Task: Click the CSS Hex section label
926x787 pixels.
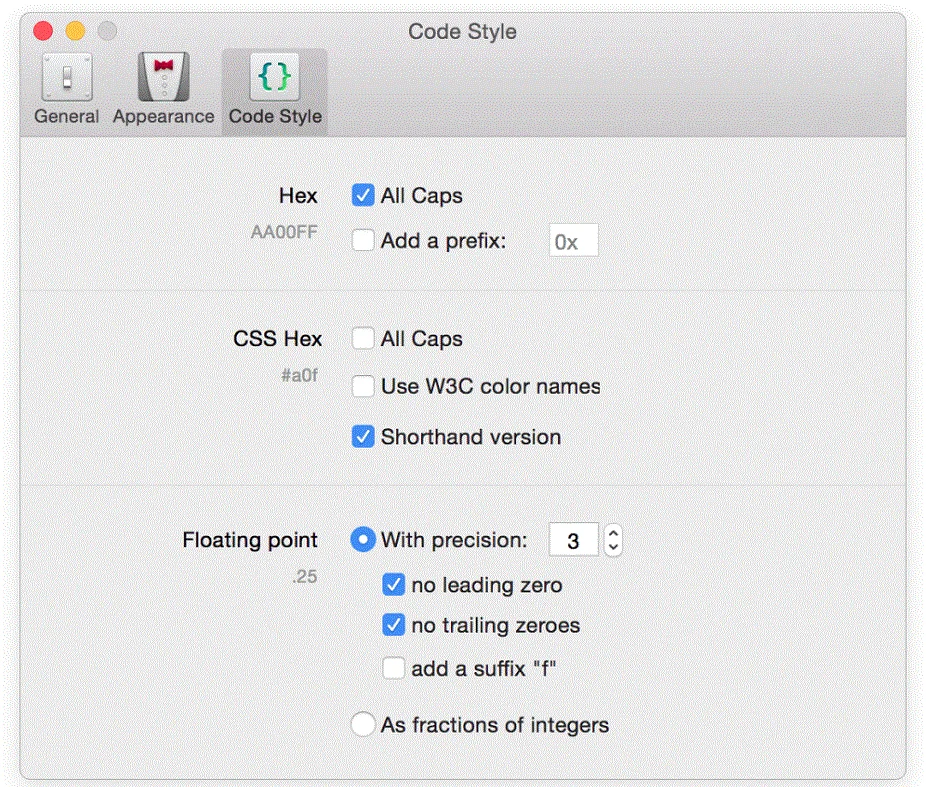Action: click(x=278, y=339)
